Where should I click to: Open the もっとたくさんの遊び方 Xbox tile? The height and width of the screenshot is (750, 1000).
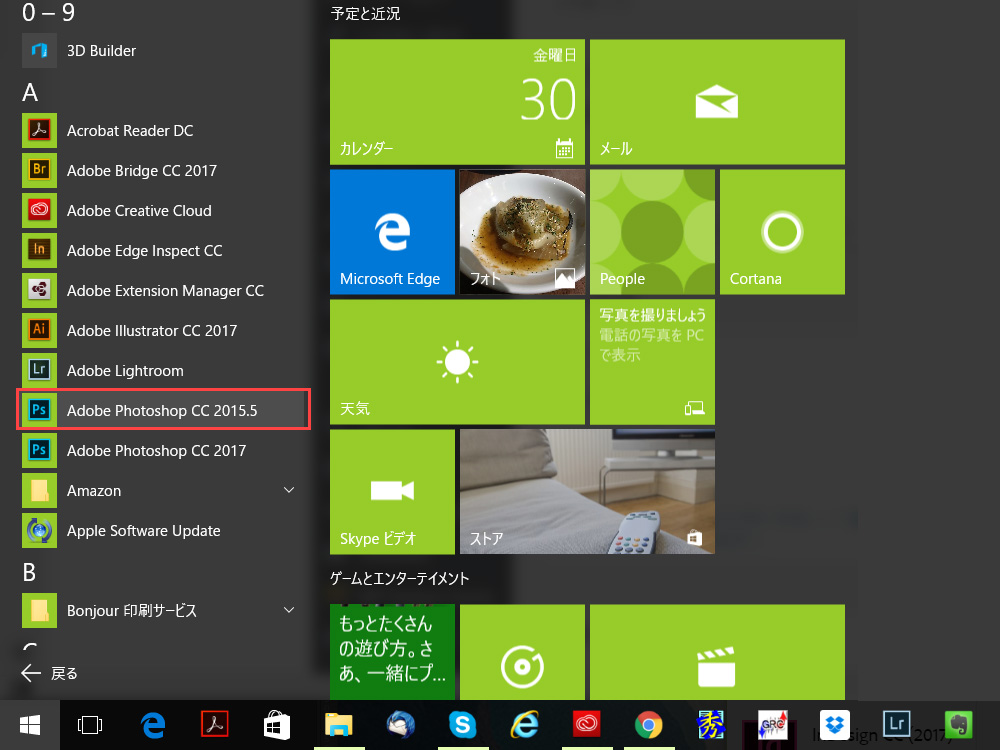392,652
